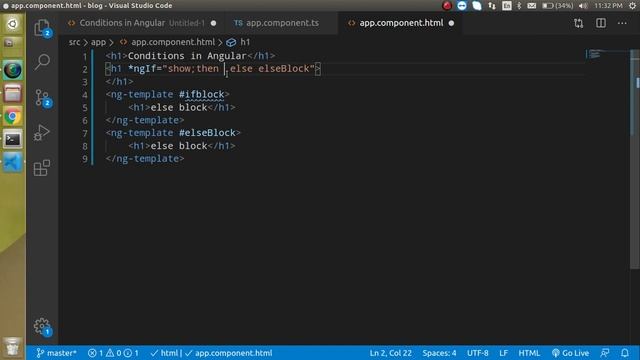The height and width of the screenshot is (360, 640).
Task: Change end of line sequence LF
Action: pos(503,353)
